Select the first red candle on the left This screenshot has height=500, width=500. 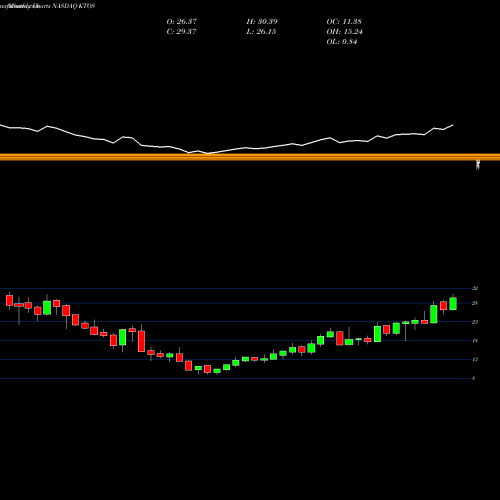(x=9, y=300)
